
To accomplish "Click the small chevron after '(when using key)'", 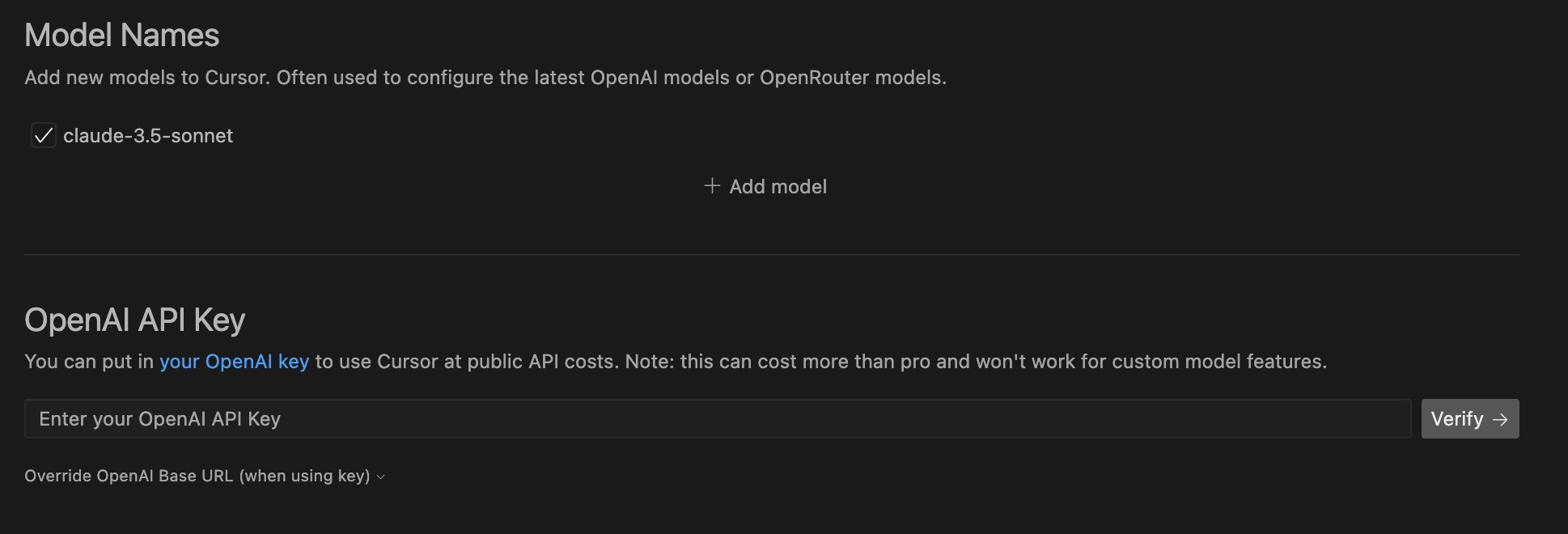I will coord(381,477).
